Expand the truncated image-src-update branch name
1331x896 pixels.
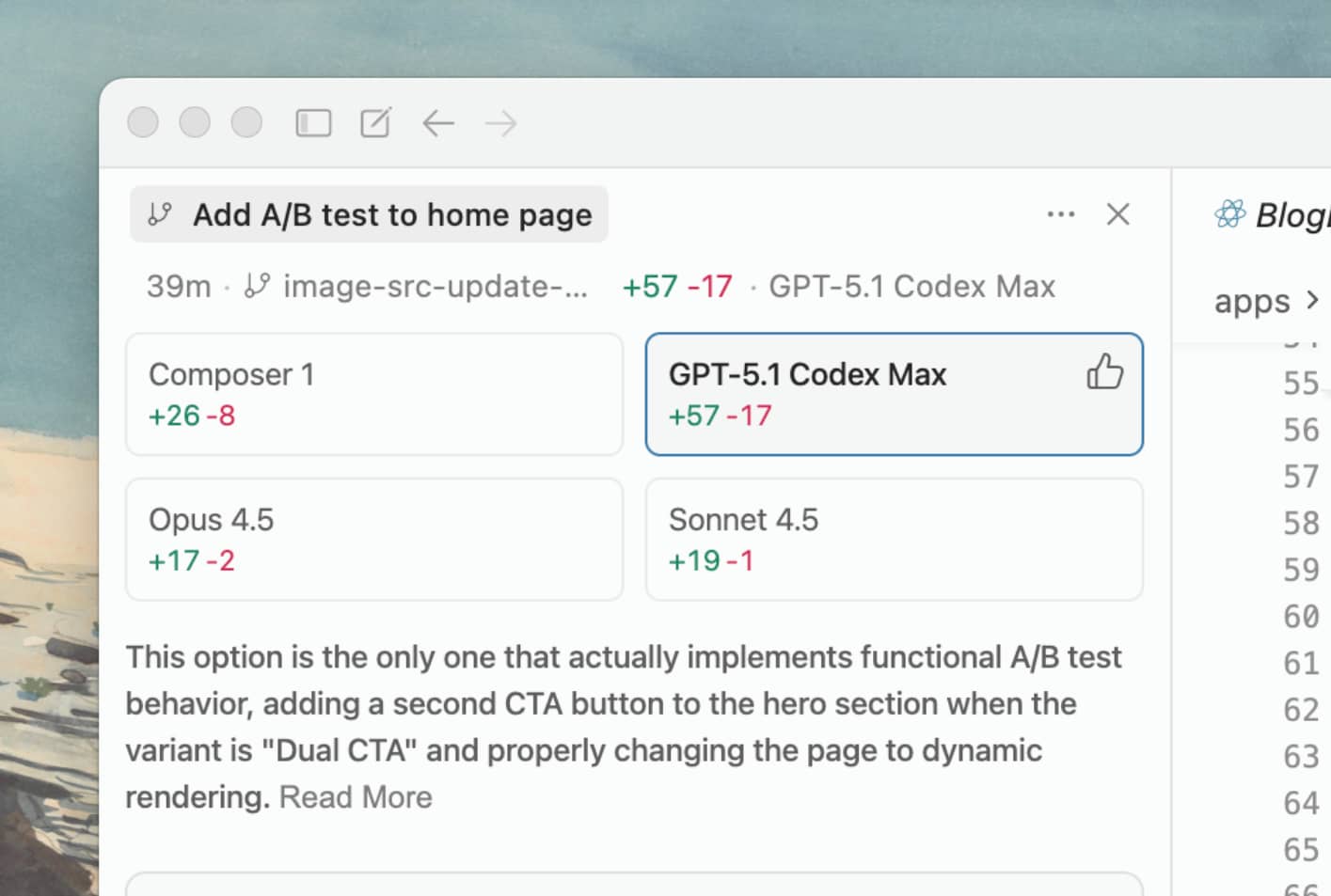click(436, 287)
